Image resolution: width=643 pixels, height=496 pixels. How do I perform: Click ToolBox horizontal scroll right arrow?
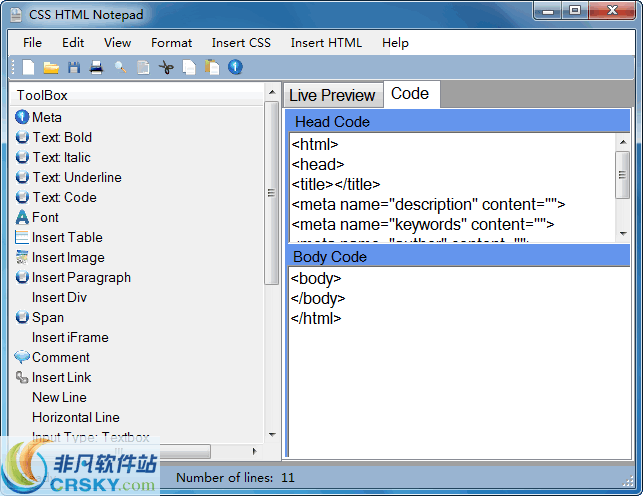pos(255,451)
